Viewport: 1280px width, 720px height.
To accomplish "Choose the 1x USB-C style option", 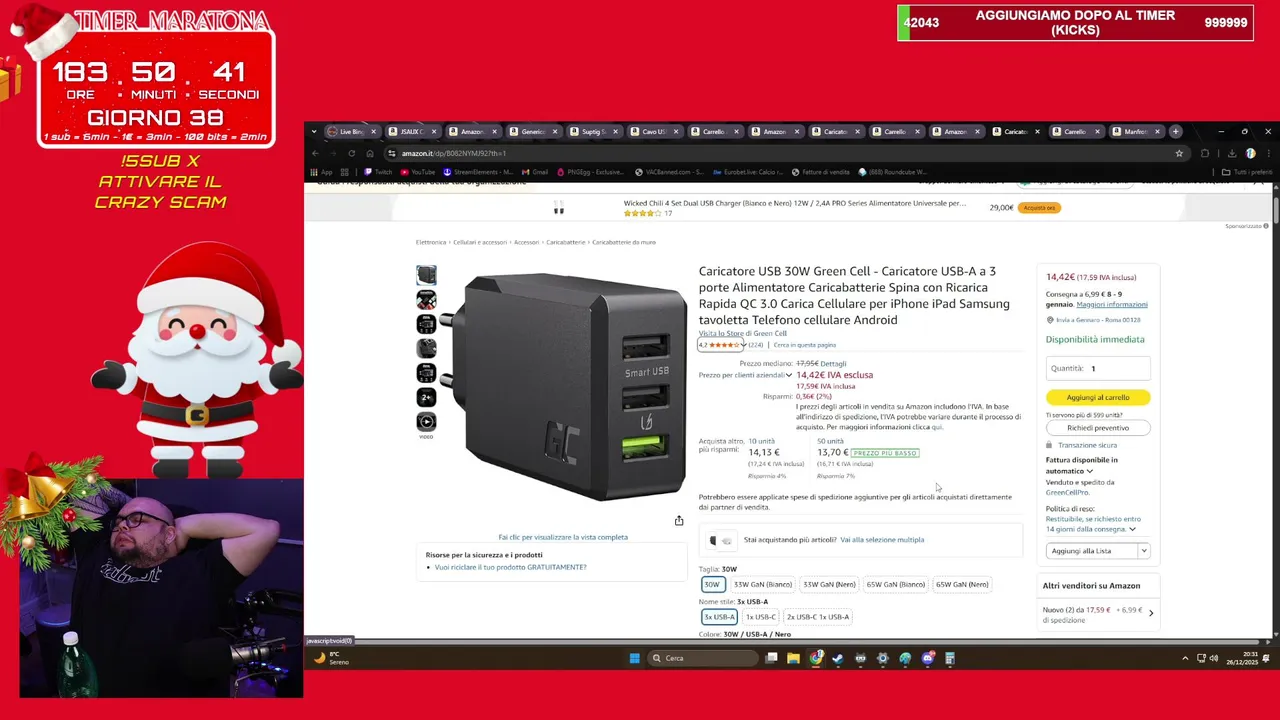I will [760, 617].
